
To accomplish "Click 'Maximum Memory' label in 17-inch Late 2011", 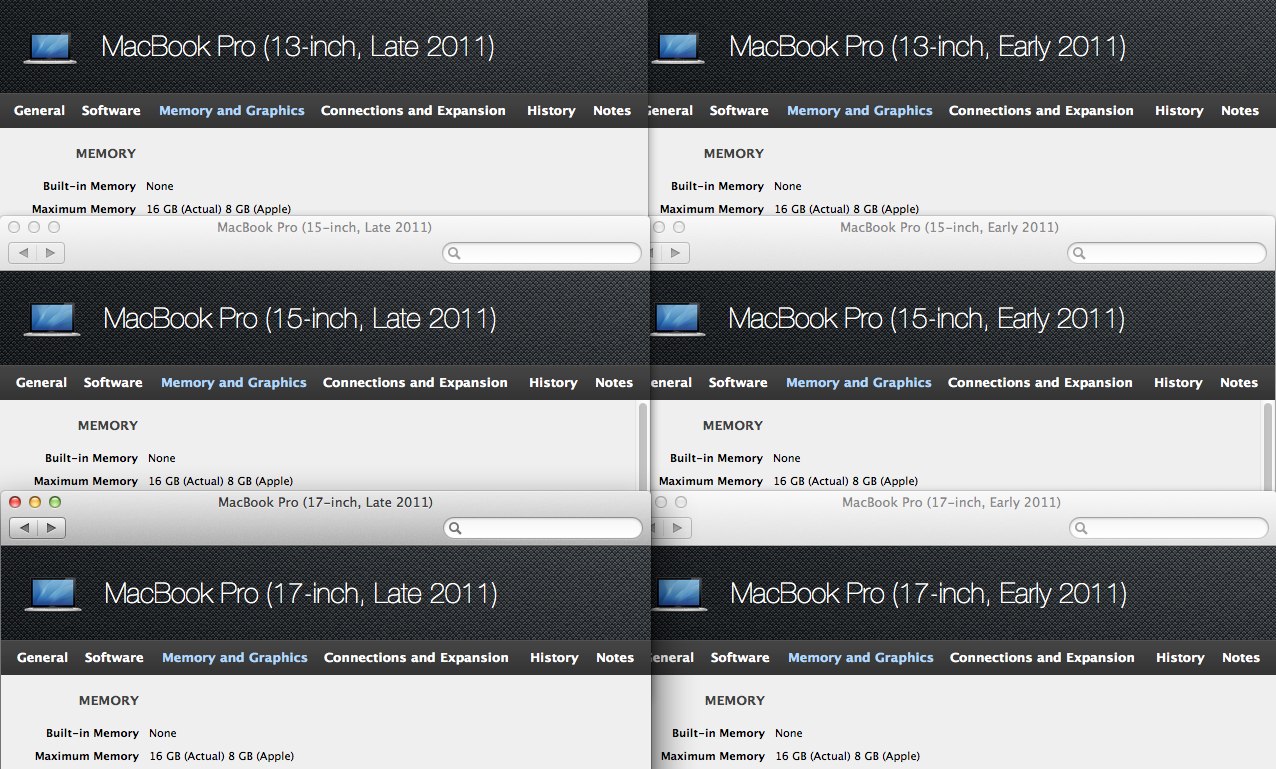I will click(87, 757).
